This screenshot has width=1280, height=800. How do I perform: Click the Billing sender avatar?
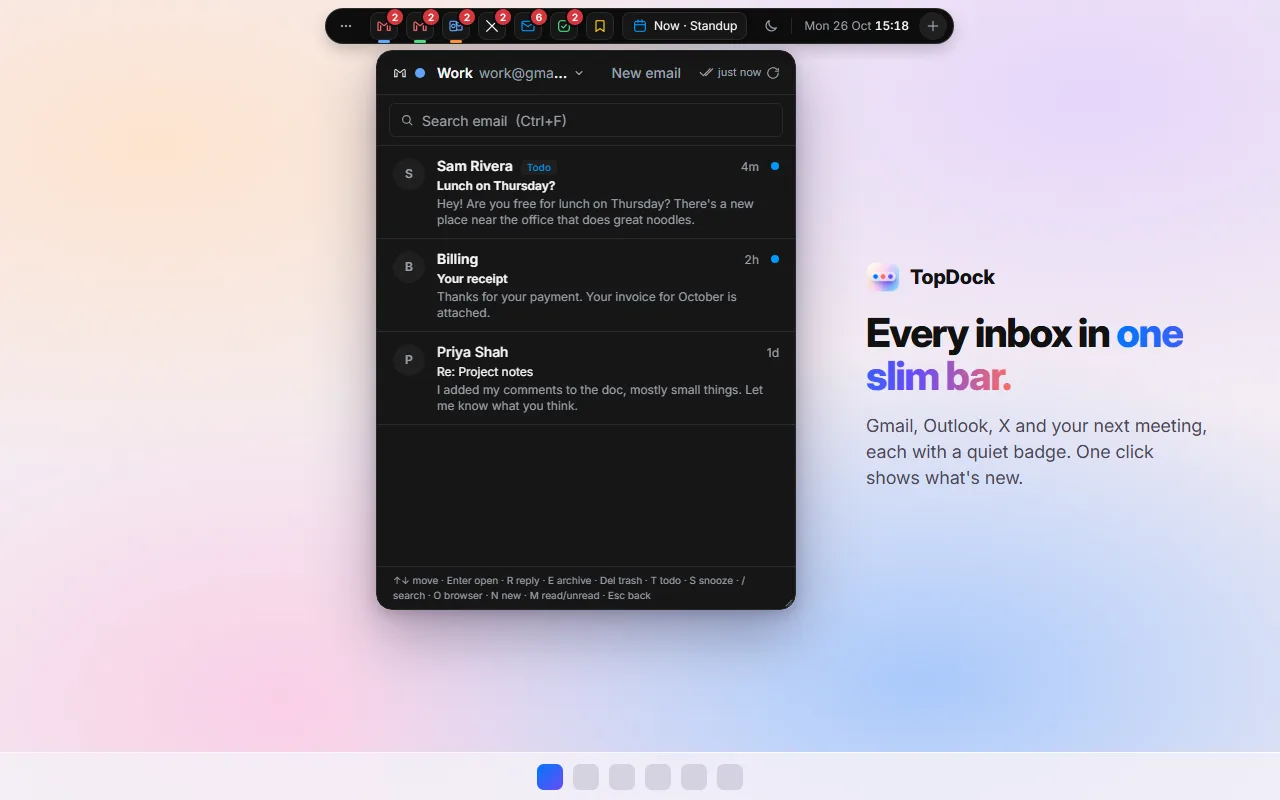pos(409,267)
